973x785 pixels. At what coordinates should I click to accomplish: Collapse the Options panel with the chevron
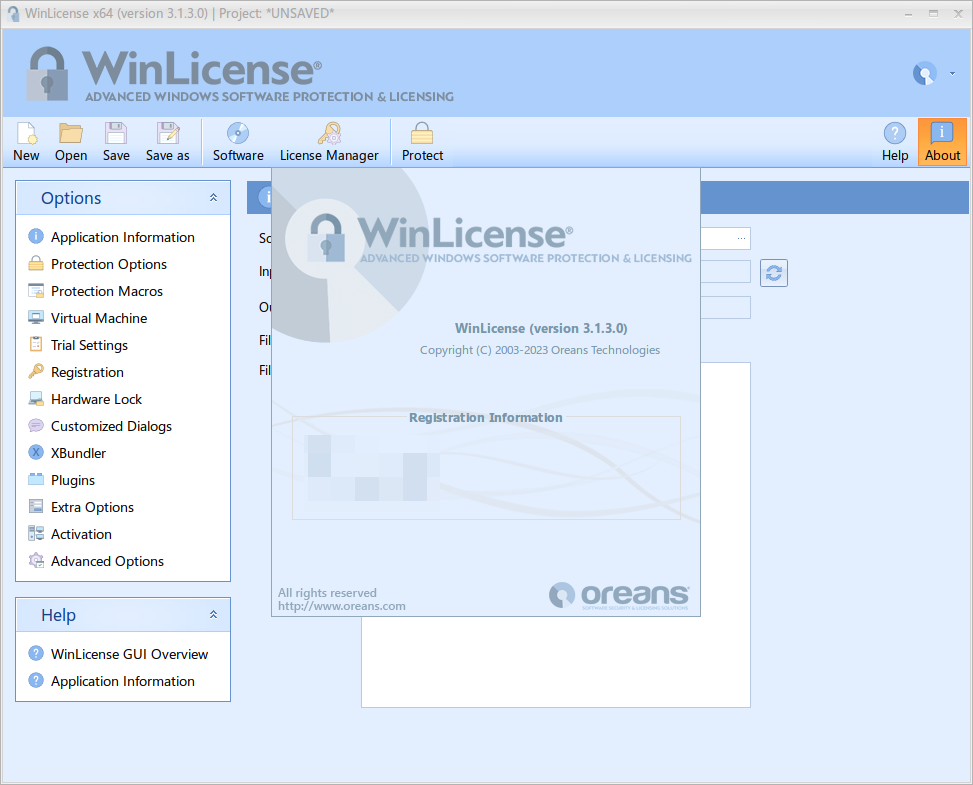pos(213,197)
